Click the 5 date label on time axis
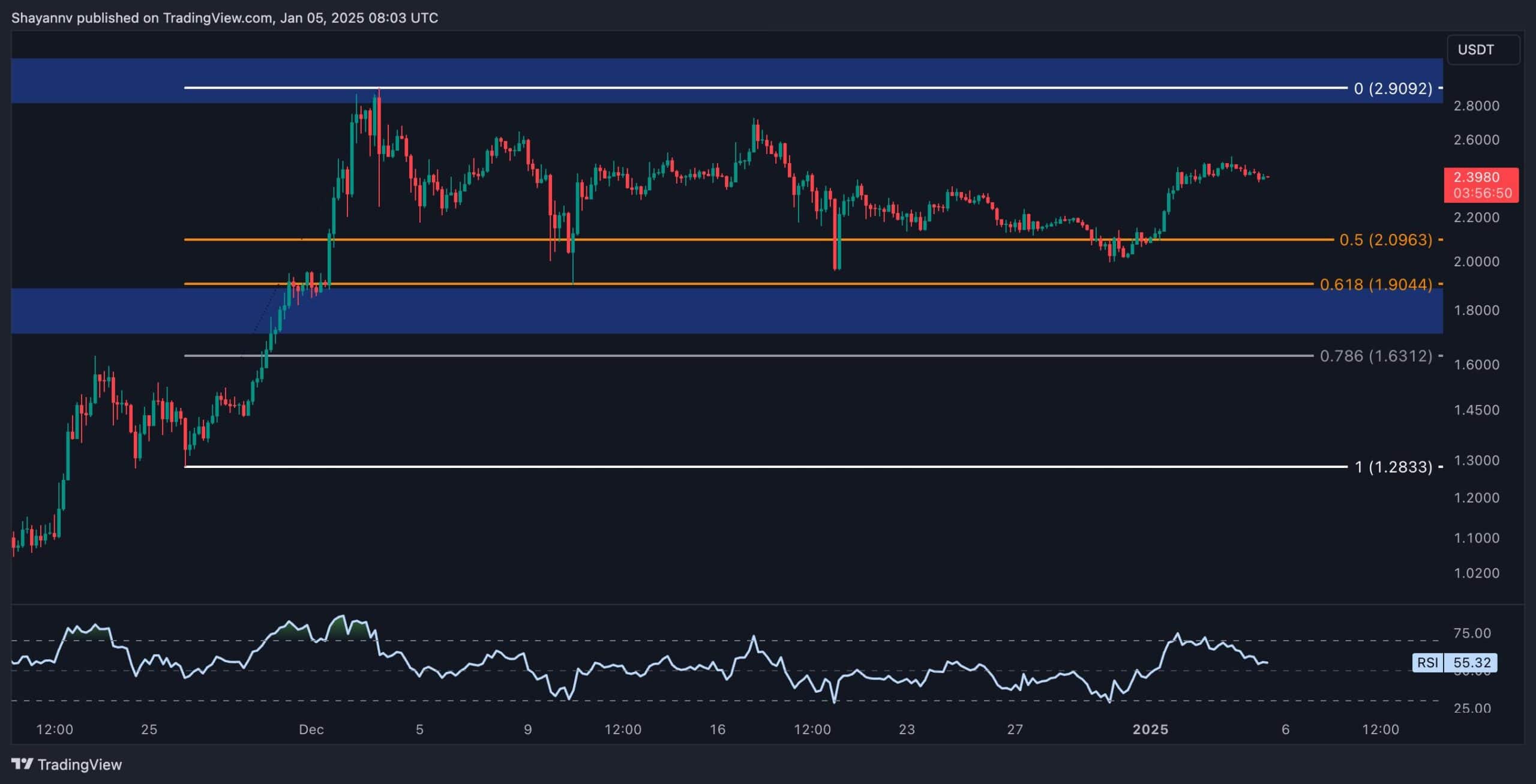 (420, 730)
